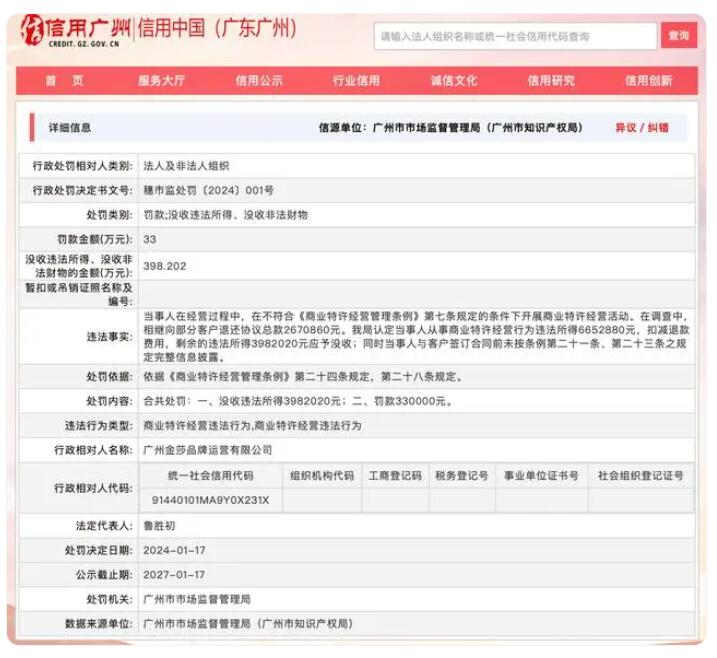Click the 异议 link
Screen dimensions: 717x658
click(626, 128)
